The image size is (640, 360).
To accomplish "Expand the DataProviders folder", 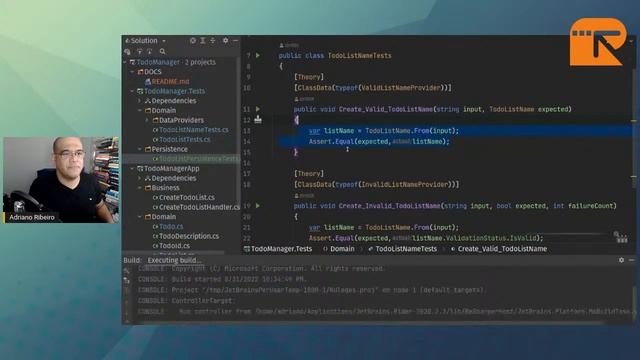I will tap(147, 120).
